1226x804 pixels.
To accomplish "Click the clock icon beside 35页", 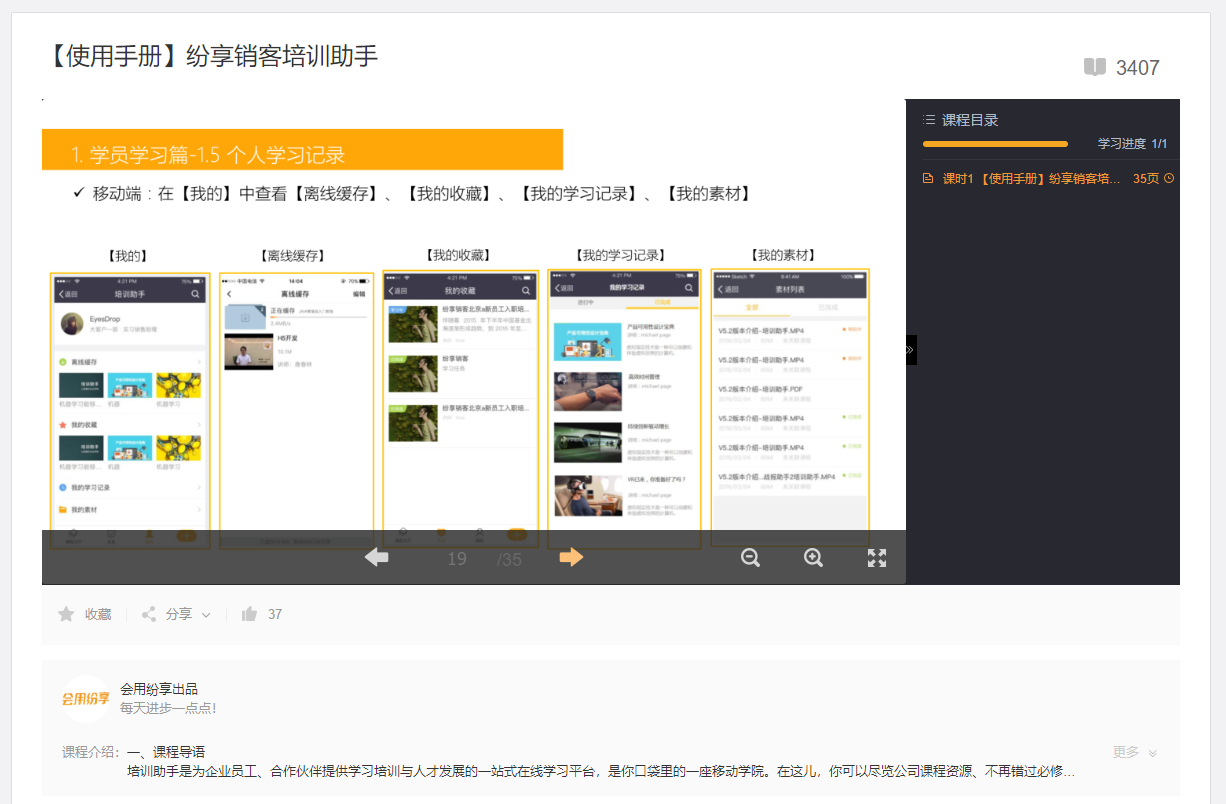I will pos(1169,179).
